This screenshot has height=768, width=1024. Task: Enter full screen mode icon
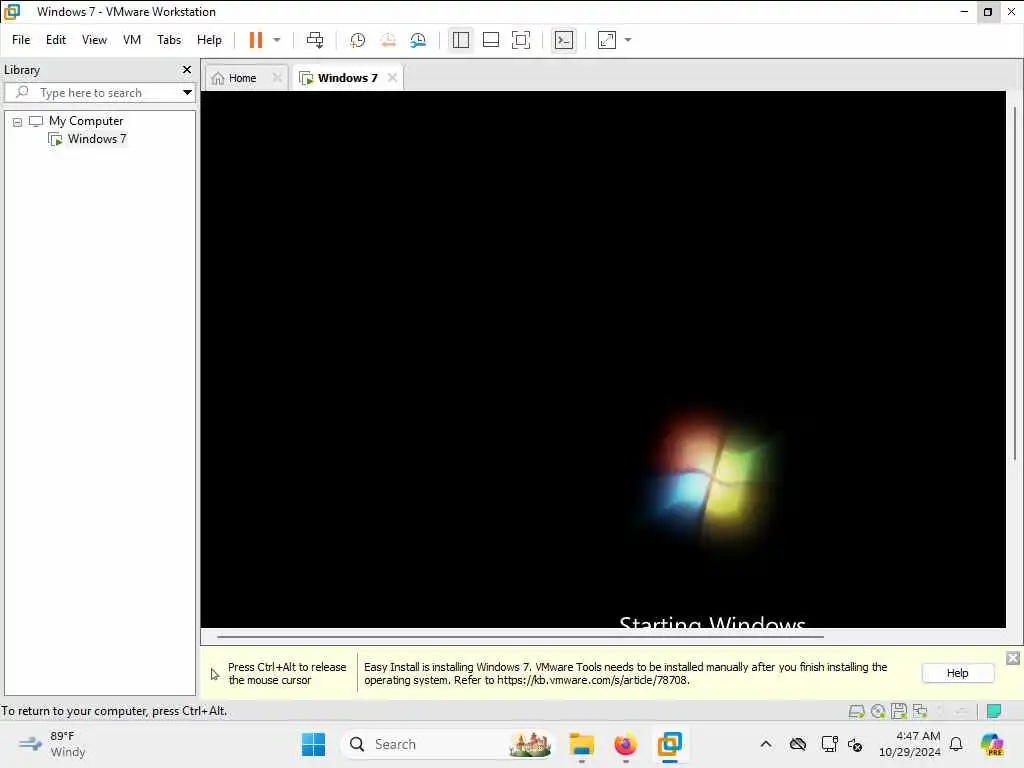520,40
